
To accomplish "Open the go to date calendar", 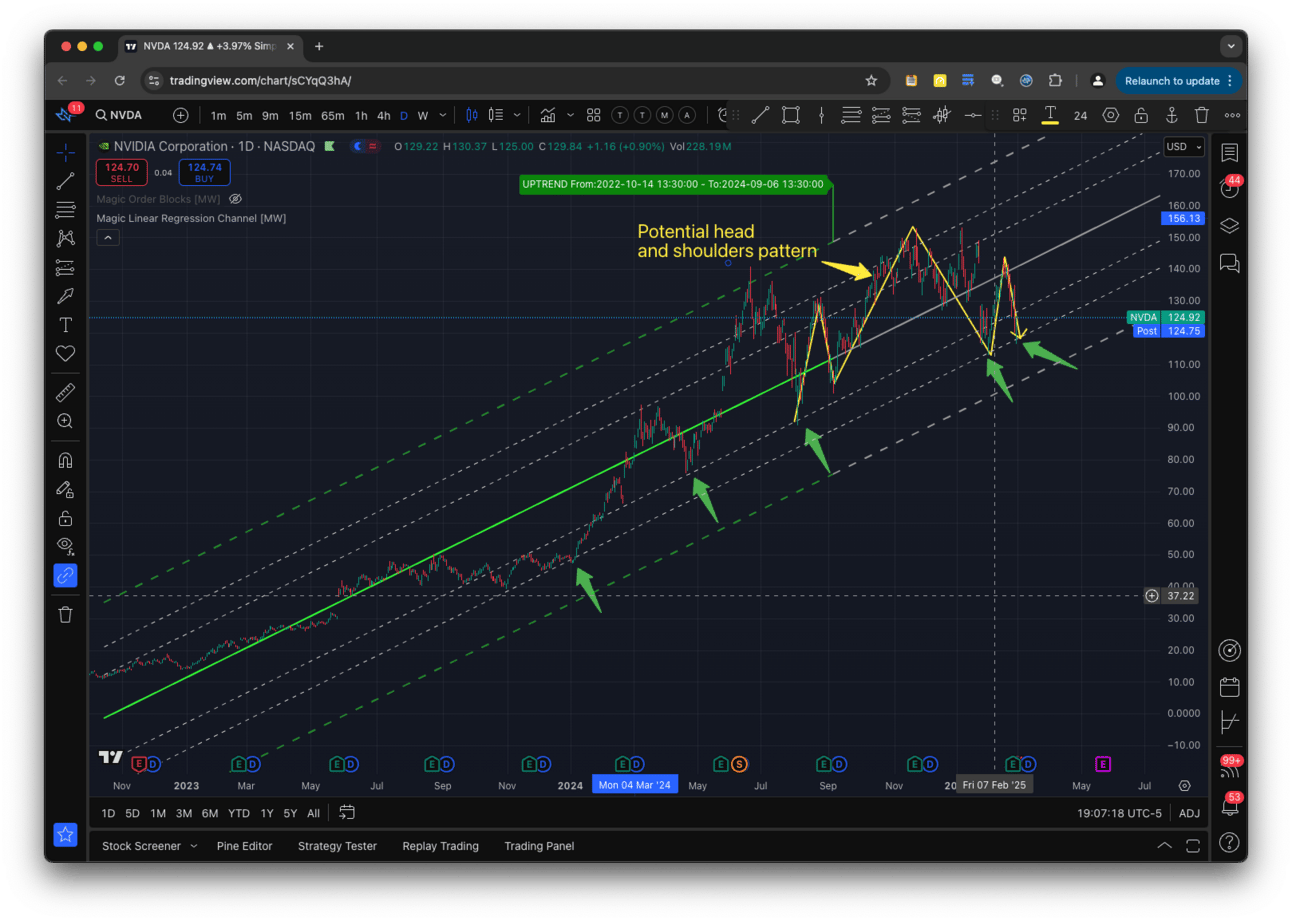I will click(347, 813).
